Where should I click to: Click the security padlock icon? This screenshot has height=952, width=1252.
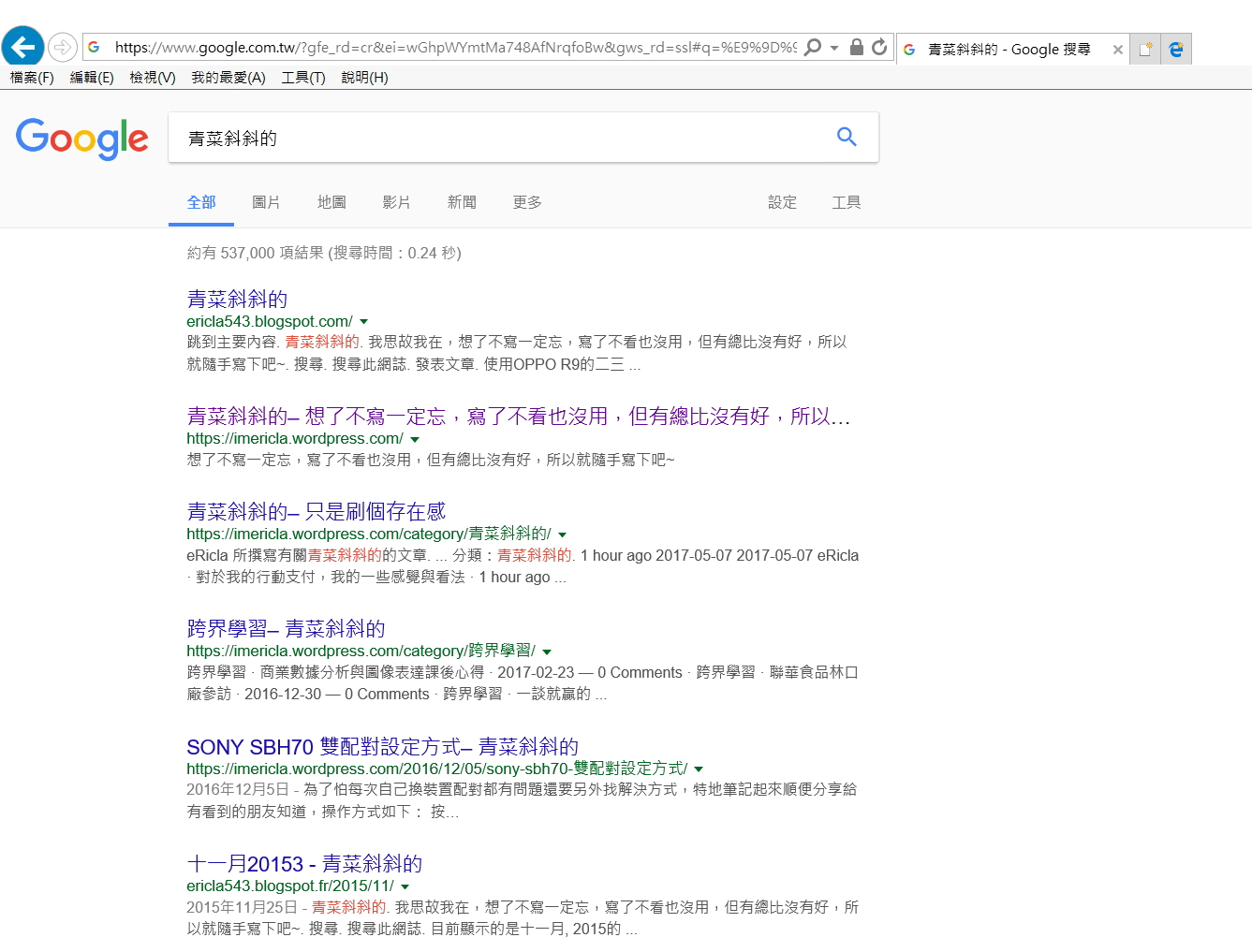click(x=856, y=47)
